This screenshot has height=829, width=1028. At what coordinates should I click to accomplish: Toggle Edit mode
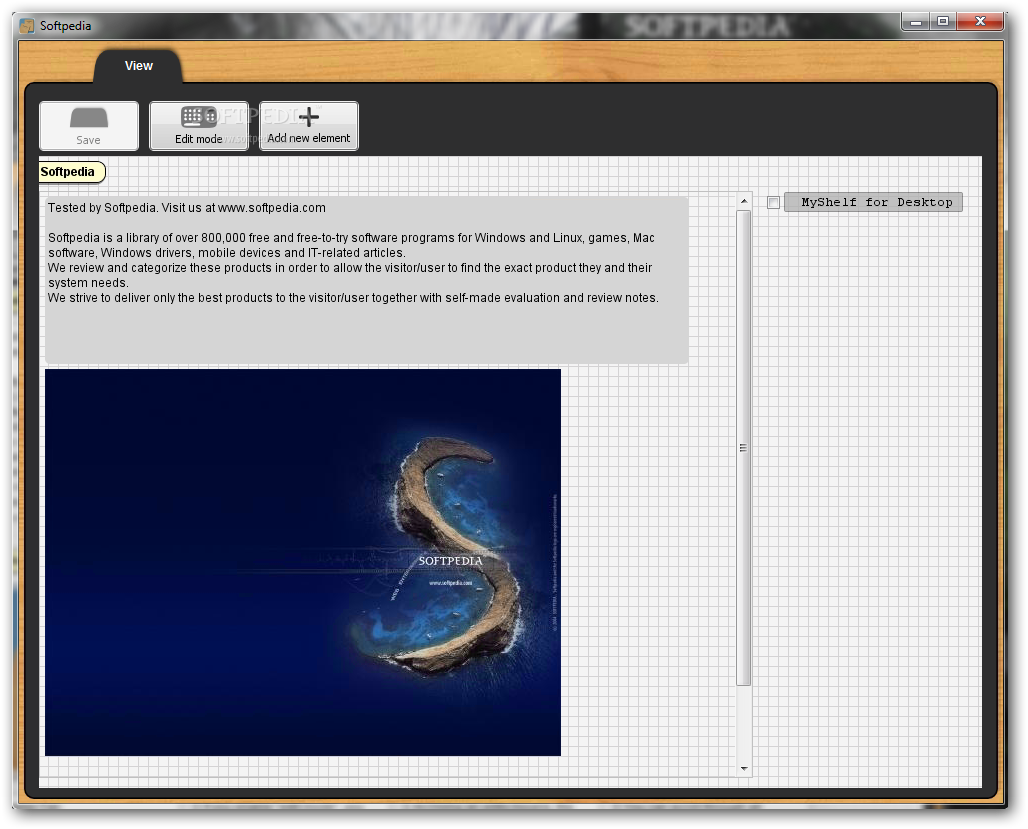[x=199, y=126]
